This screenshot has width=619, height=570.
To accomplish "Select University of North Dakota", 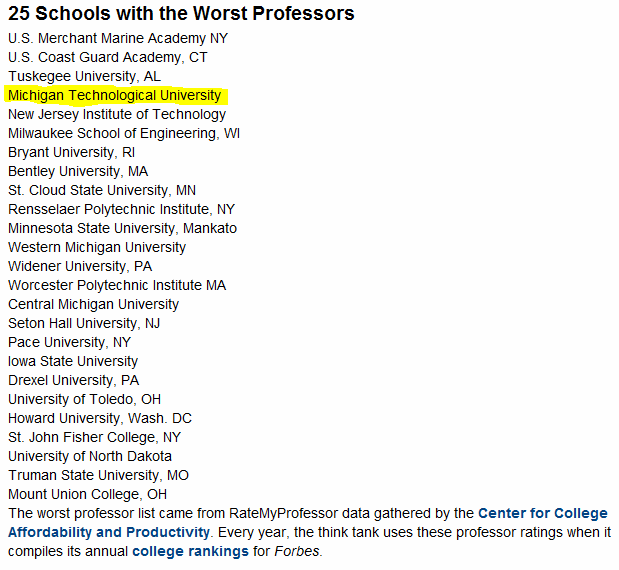I will click(x=90, y=456).
